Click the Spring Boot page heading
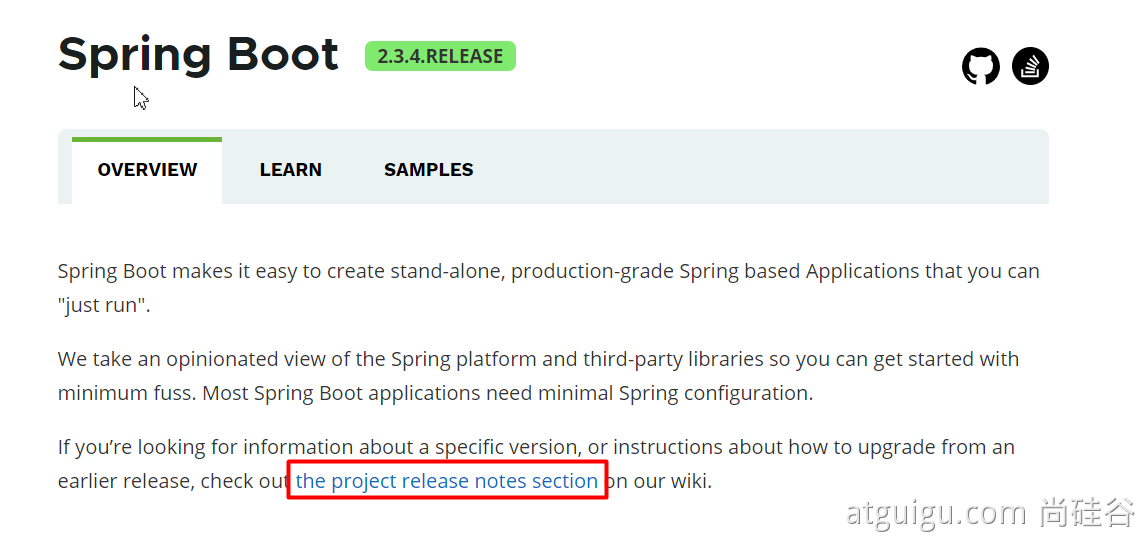This screenshot has width=1144, height=541. coord(198,54)
